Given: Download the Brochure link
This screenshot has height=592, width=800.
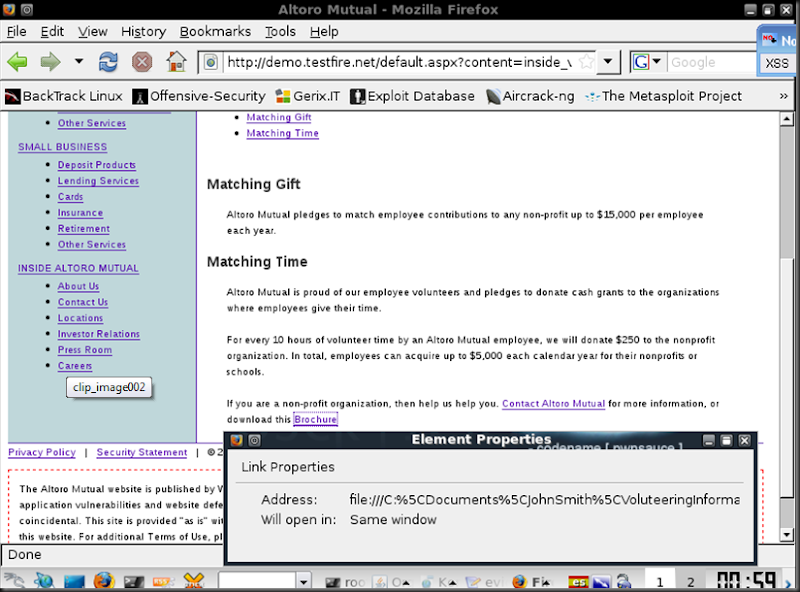Looking at the screenshot, I should click(315, 420).
